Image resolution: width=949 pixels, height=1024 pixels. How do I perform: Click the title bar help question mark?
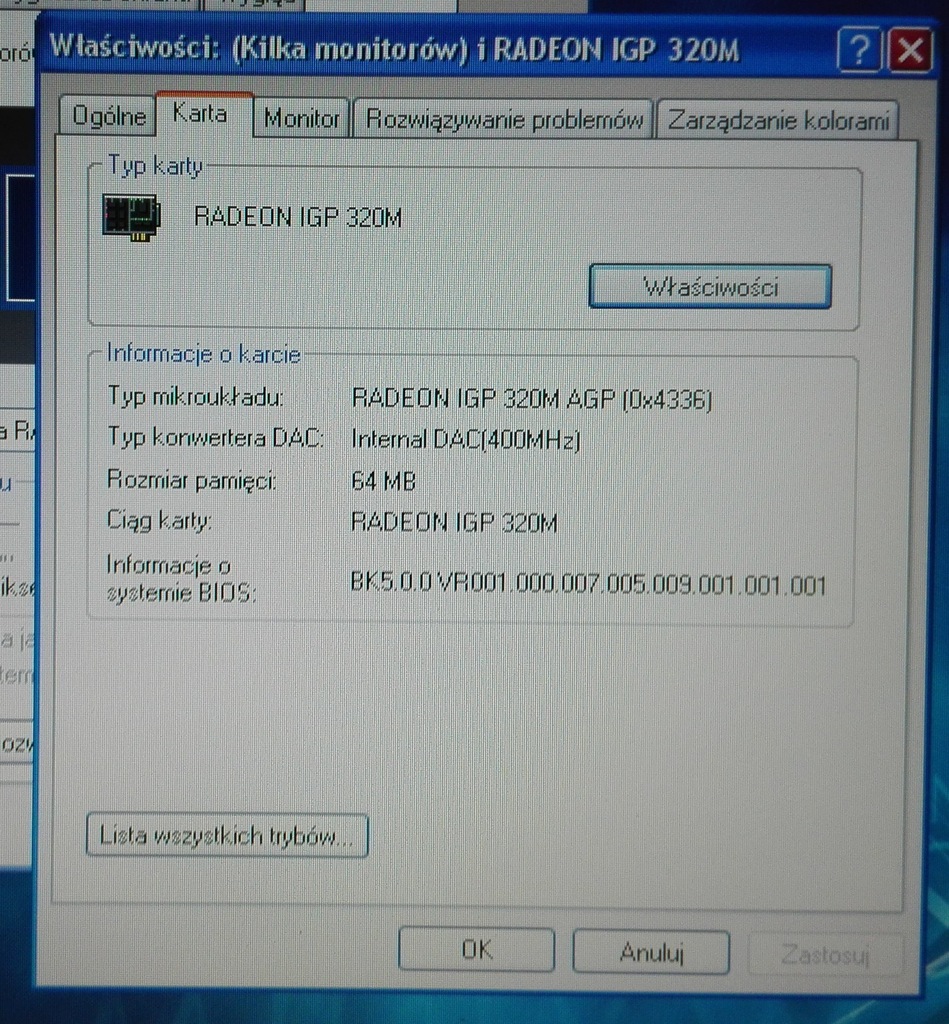859,50
